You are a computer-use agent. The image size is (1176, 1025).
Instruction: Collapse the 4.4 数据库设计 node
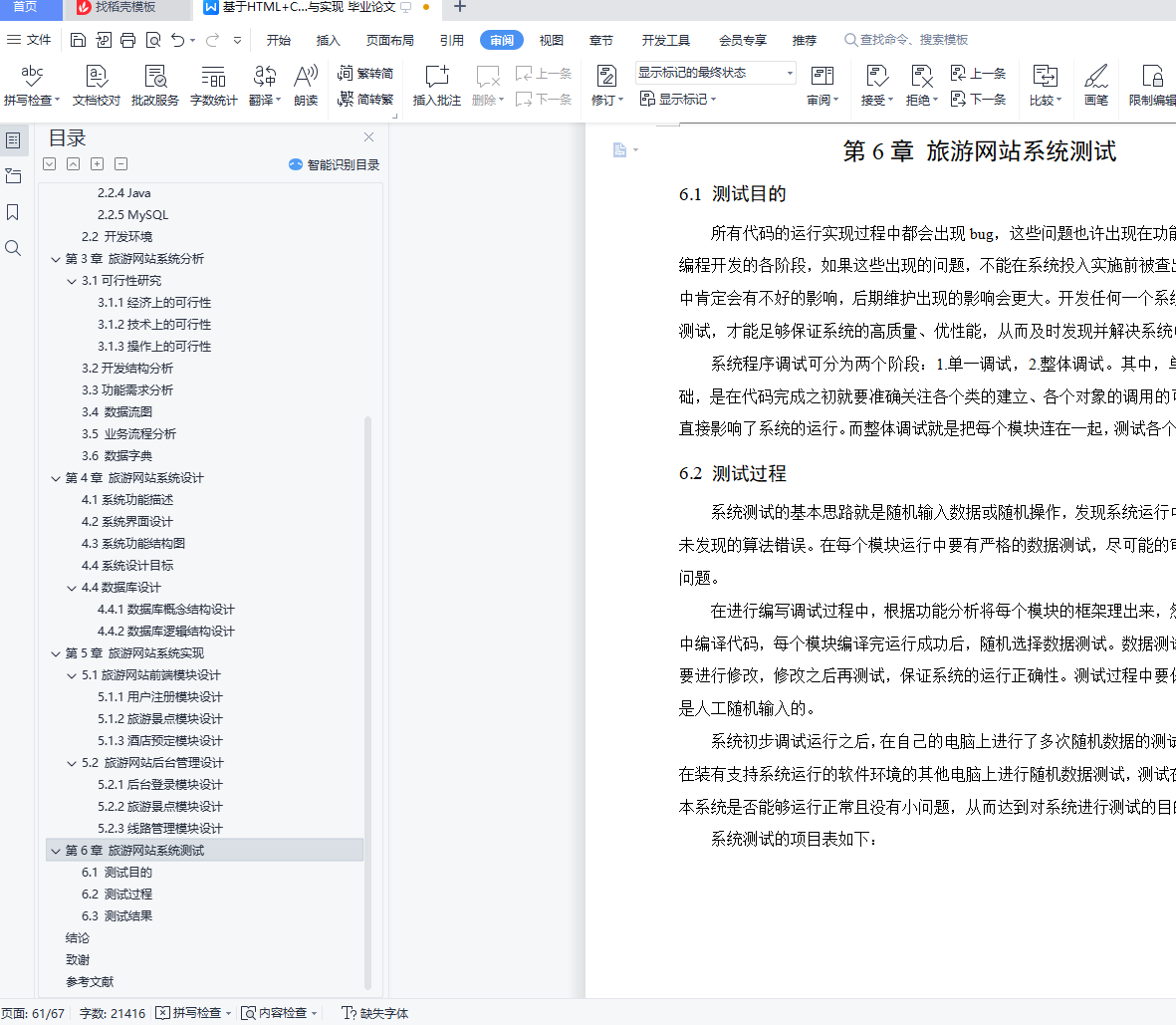72,588
